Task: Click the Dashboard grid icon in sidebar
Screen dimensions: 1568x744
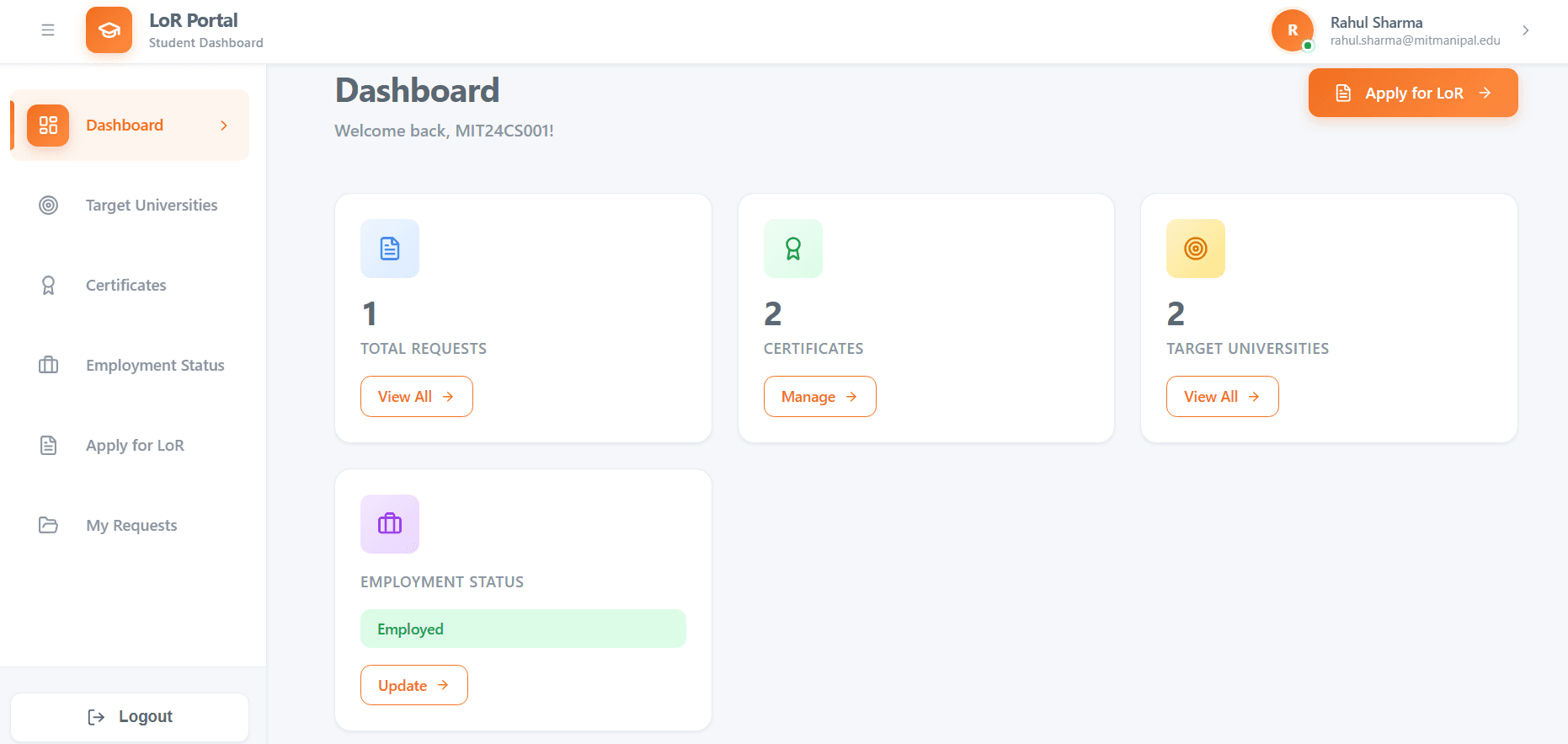Action: click(x=48, y=126)
